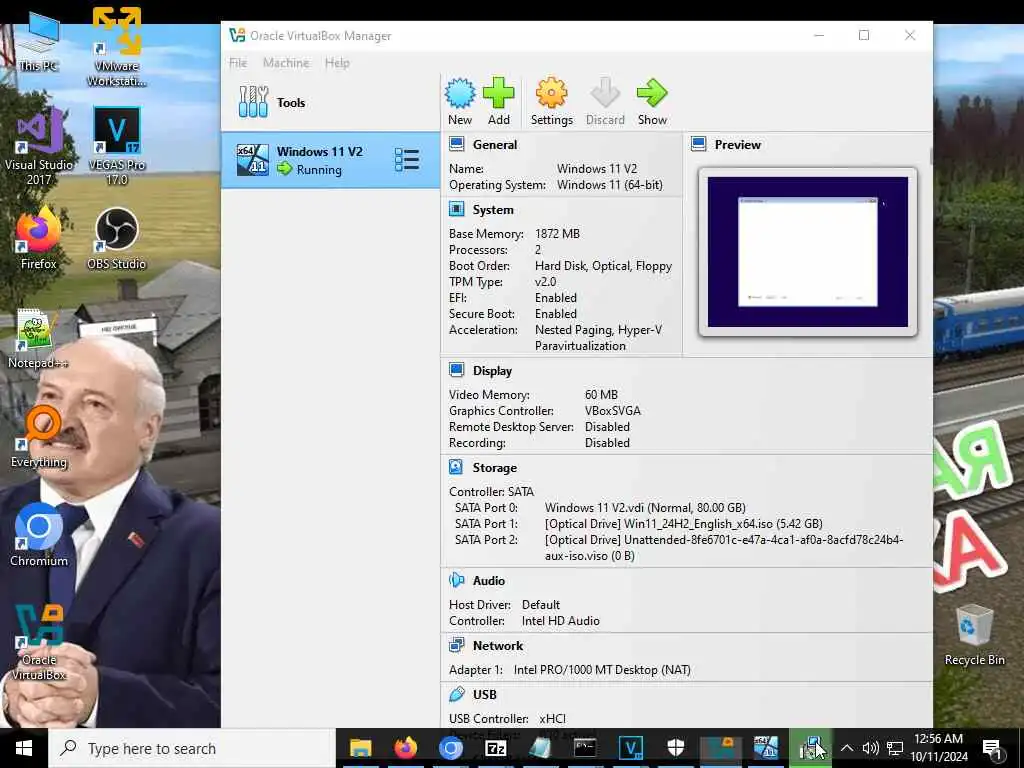
Task: Click the Storage section header
Action: click(x=494, y=468)
